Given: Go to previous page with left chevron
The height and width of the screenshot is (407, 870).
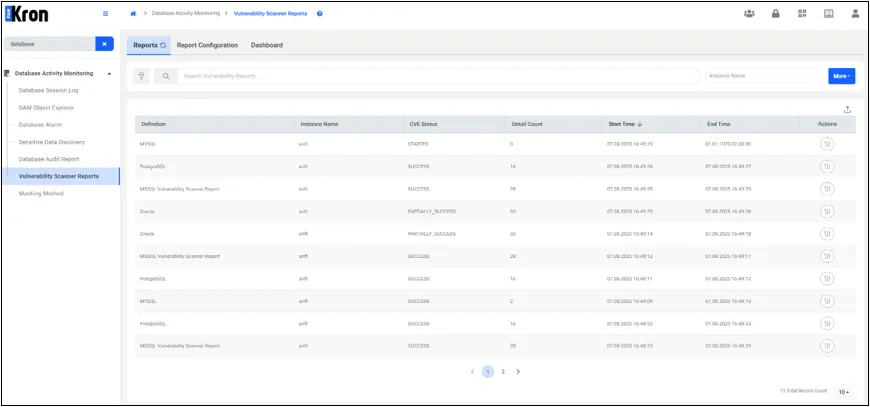Looking at the screenshot, I should pos(472,372).
